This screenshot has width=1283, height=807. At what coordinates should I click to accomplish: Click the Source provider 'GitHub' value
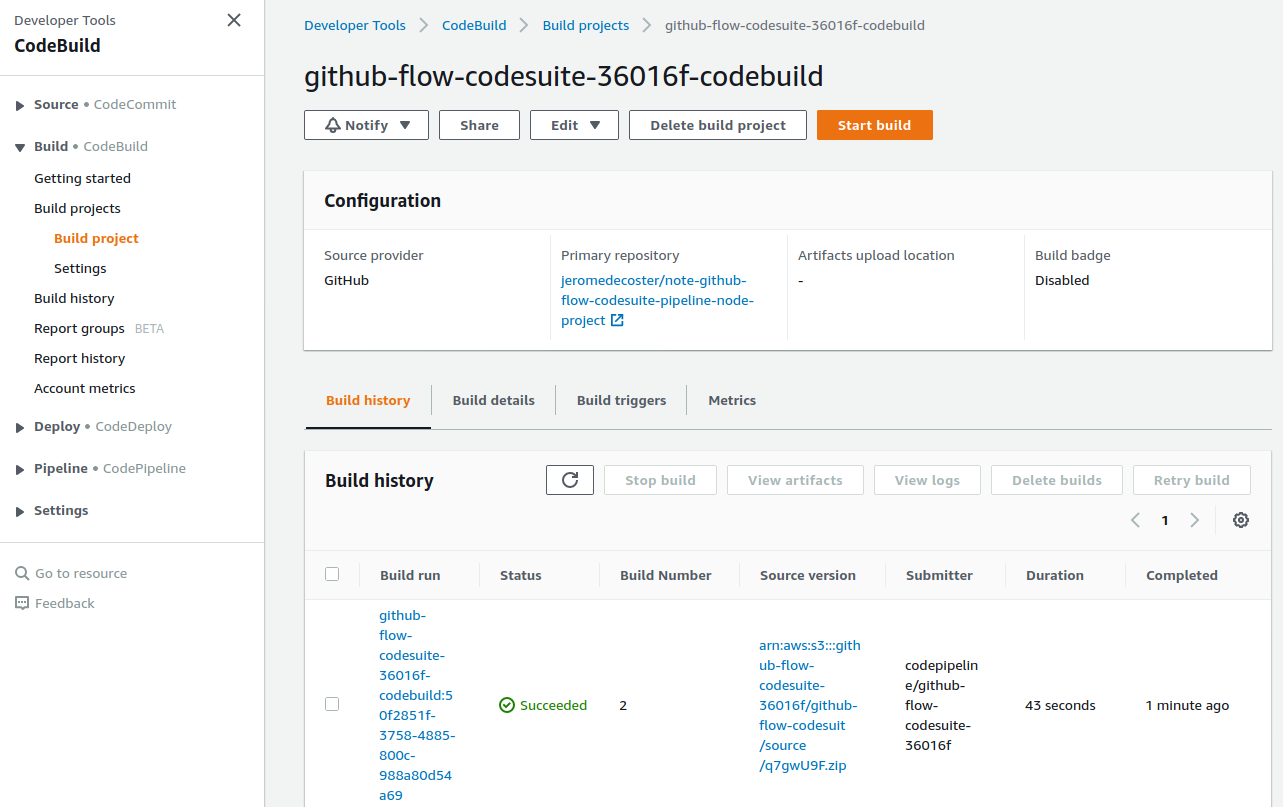coord(346,280)
